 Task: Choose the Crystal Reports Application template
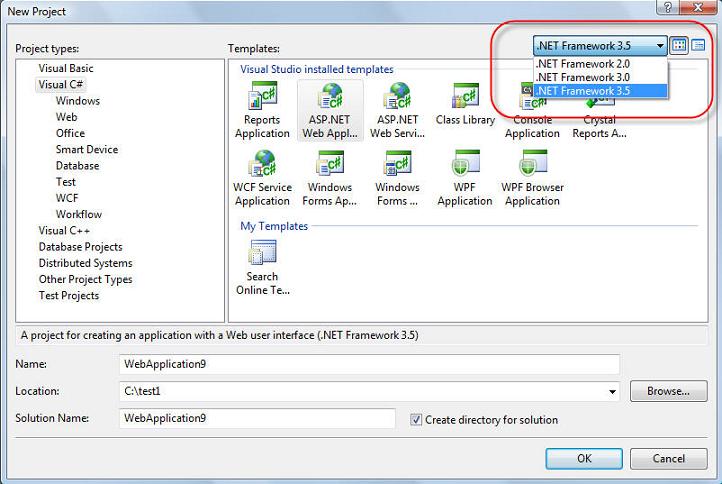(x=599, y=111)
